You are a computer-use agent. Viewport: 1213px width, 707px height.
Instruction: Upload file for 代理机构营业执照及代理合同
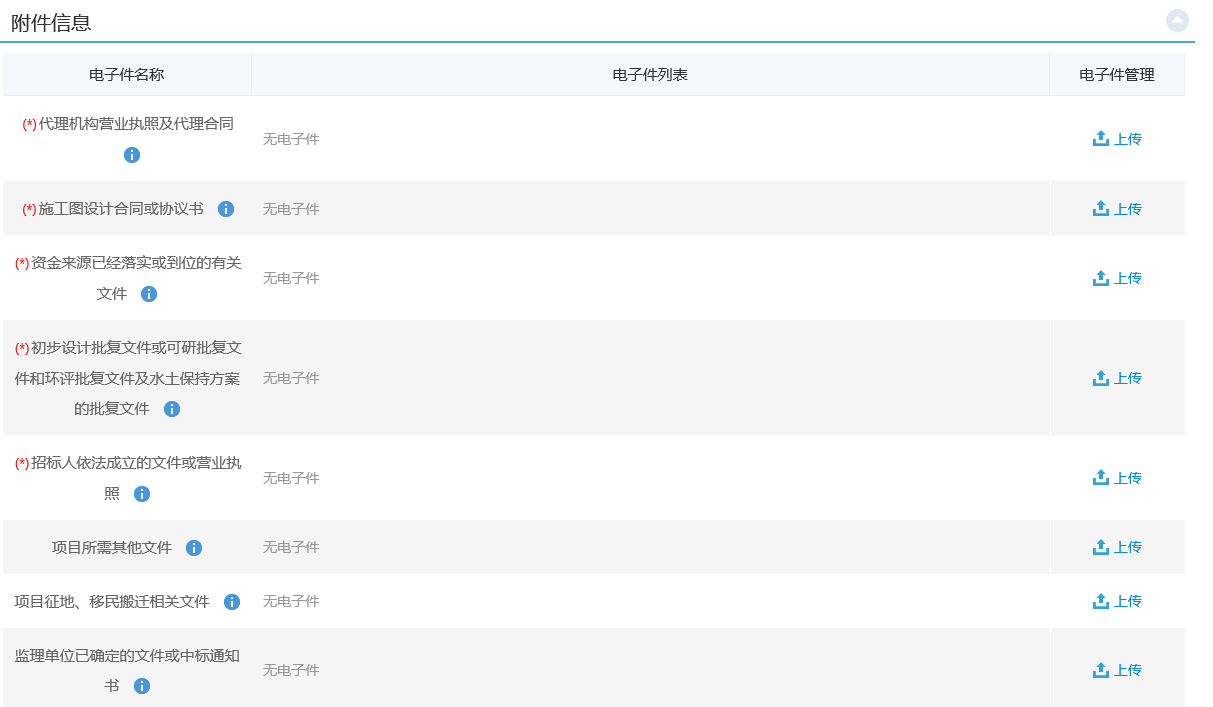1117,139
